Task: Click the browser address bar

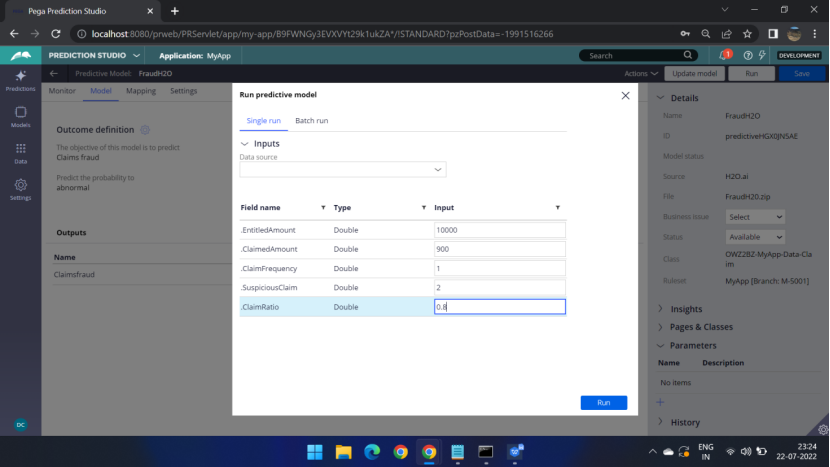Action: [371, 34]
